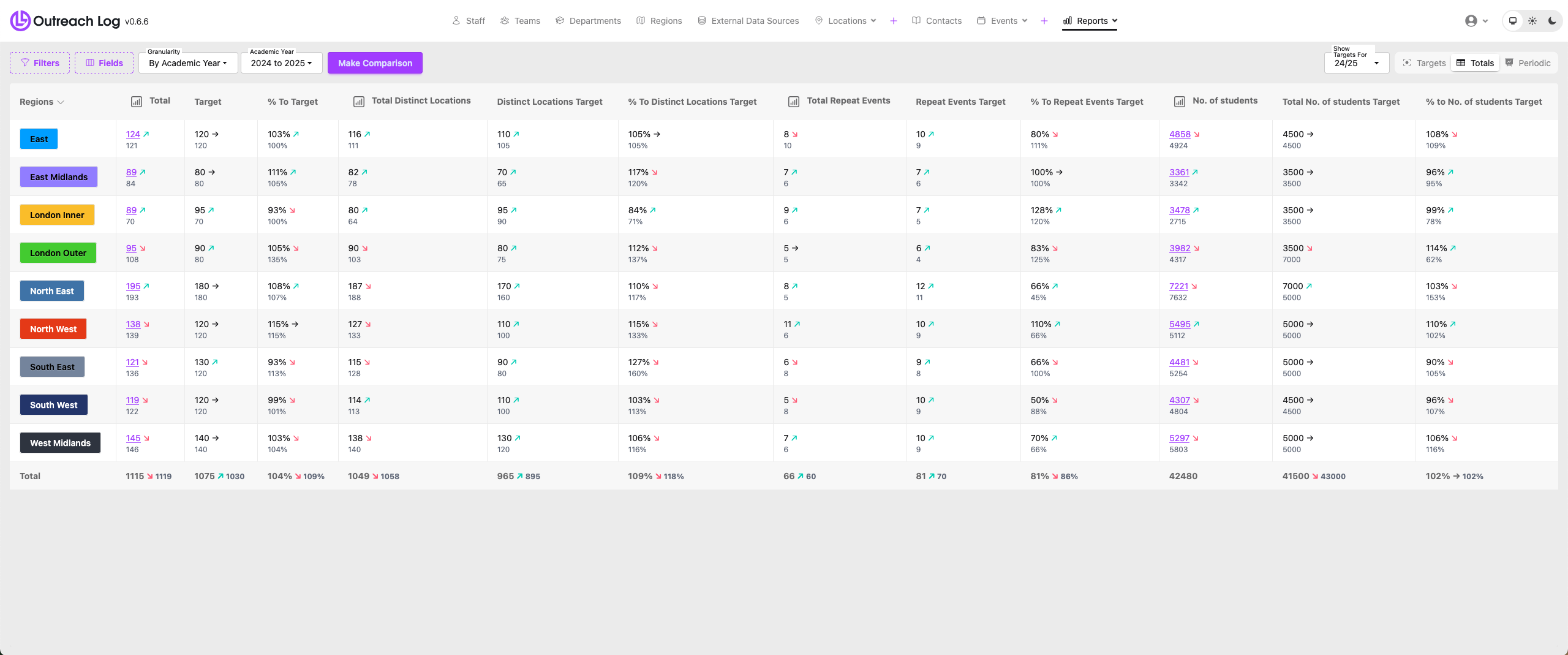The image size is (1568, 655).
Task: Click the Outreach Log logo icon
Action: pyautogui.click(x=20, y=21)
